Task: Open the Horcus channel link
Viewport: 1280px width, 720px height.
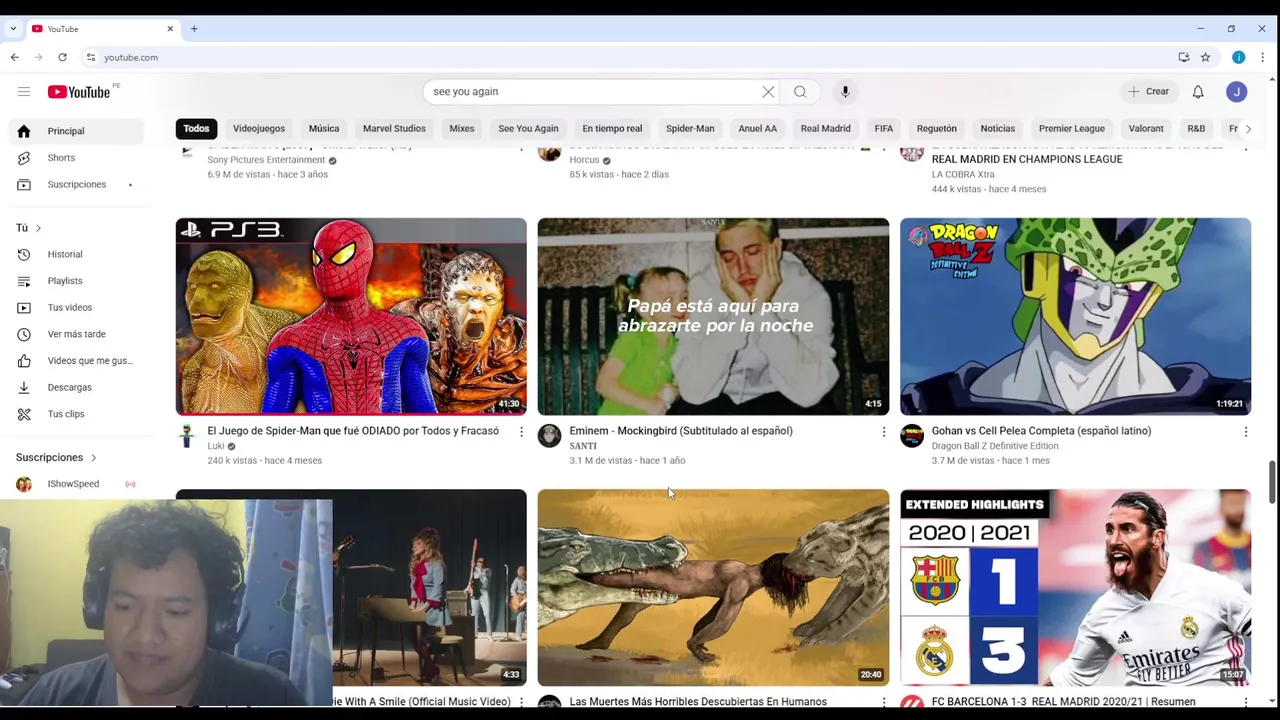Action: click(584, 160)
